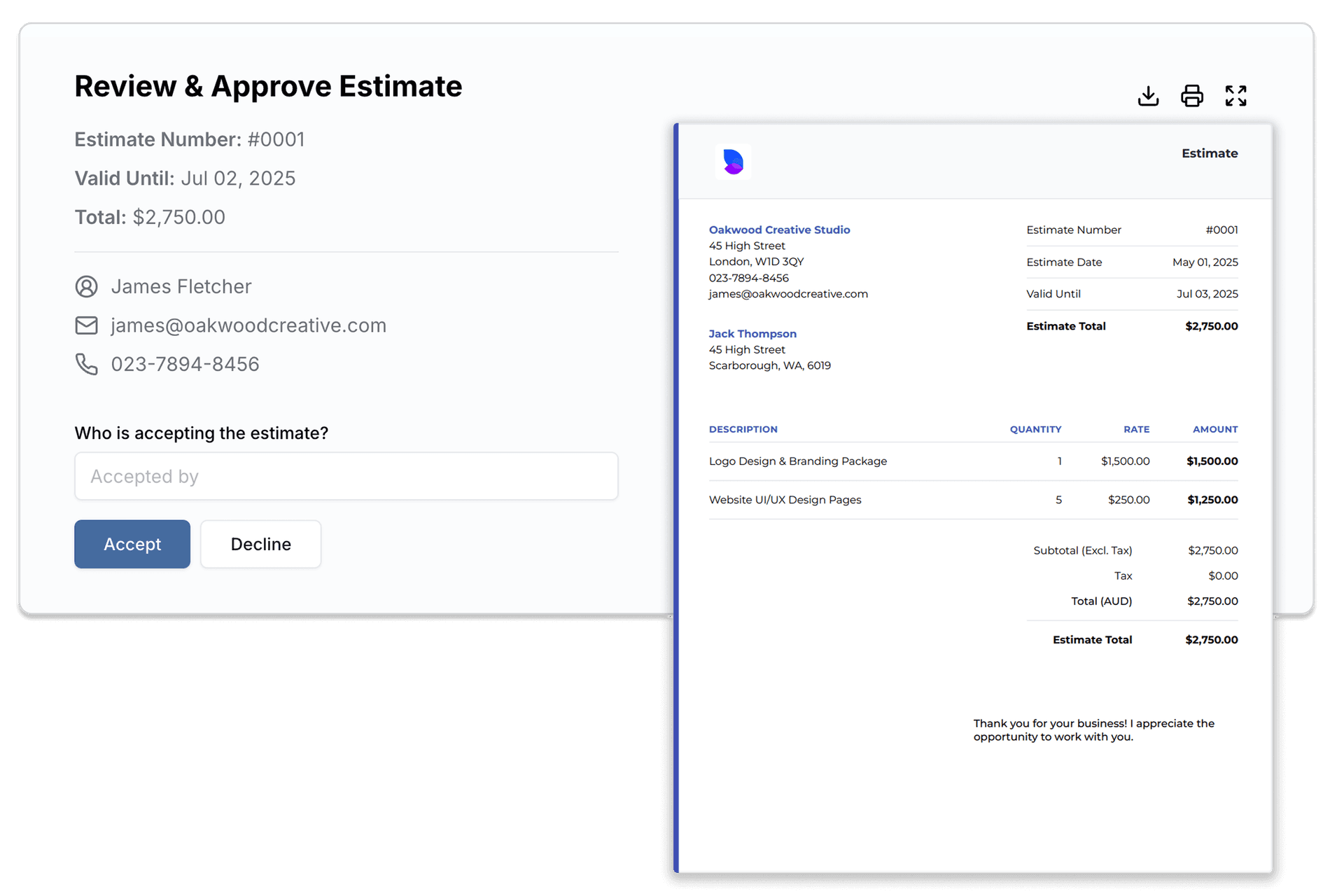Image resolution: width=1344 pixels, height=896 pixels.
Task: Click the $1,500.00 rate cell
Action: point(1125,461)
